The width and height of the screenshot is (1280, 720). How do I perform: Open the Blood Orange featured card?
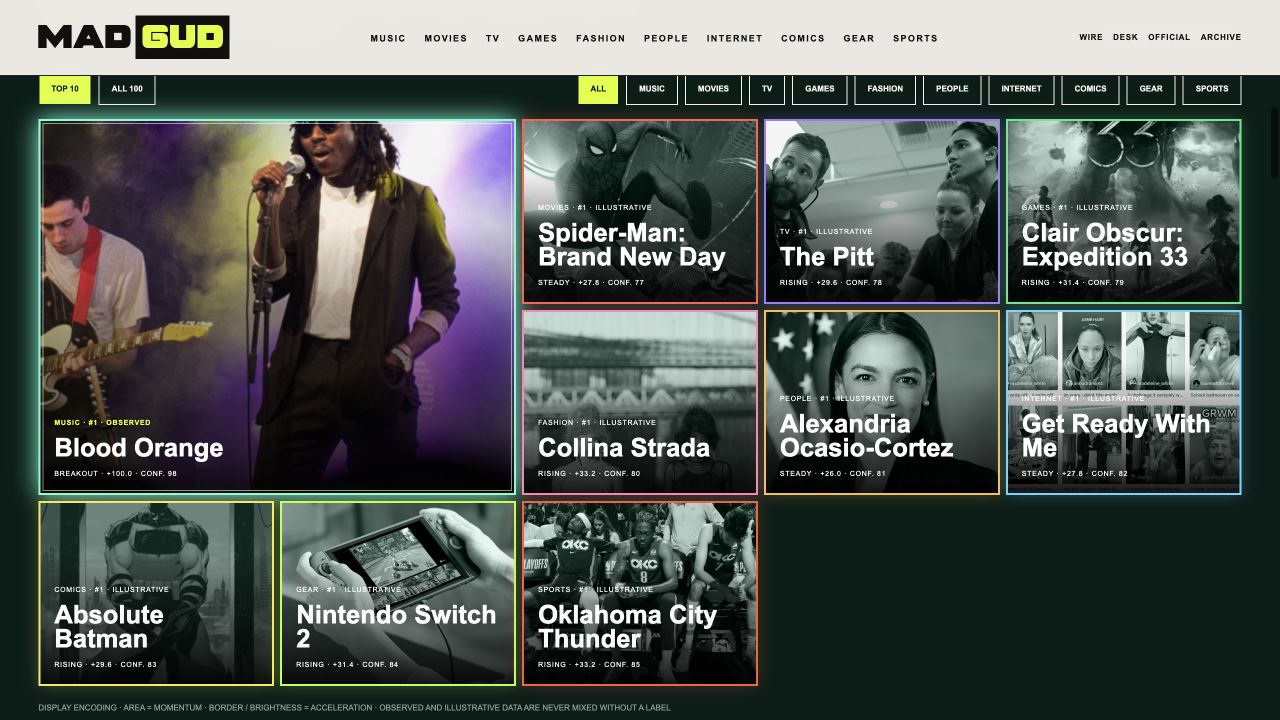(x=277, y=307)
